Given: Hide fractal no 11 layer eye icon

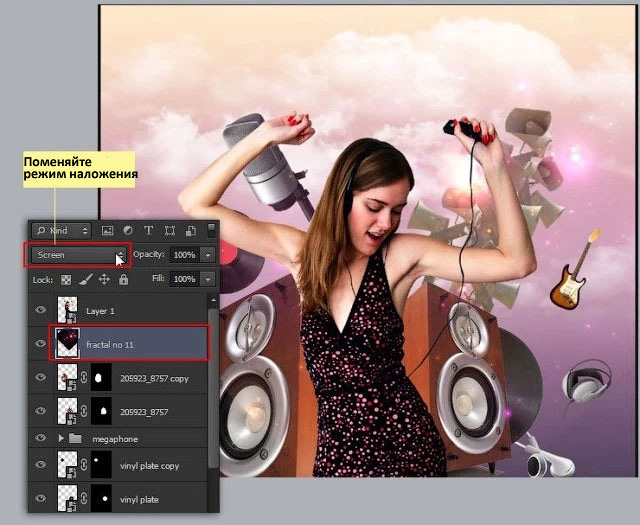Looking at the screenshot, I should 40,343.
